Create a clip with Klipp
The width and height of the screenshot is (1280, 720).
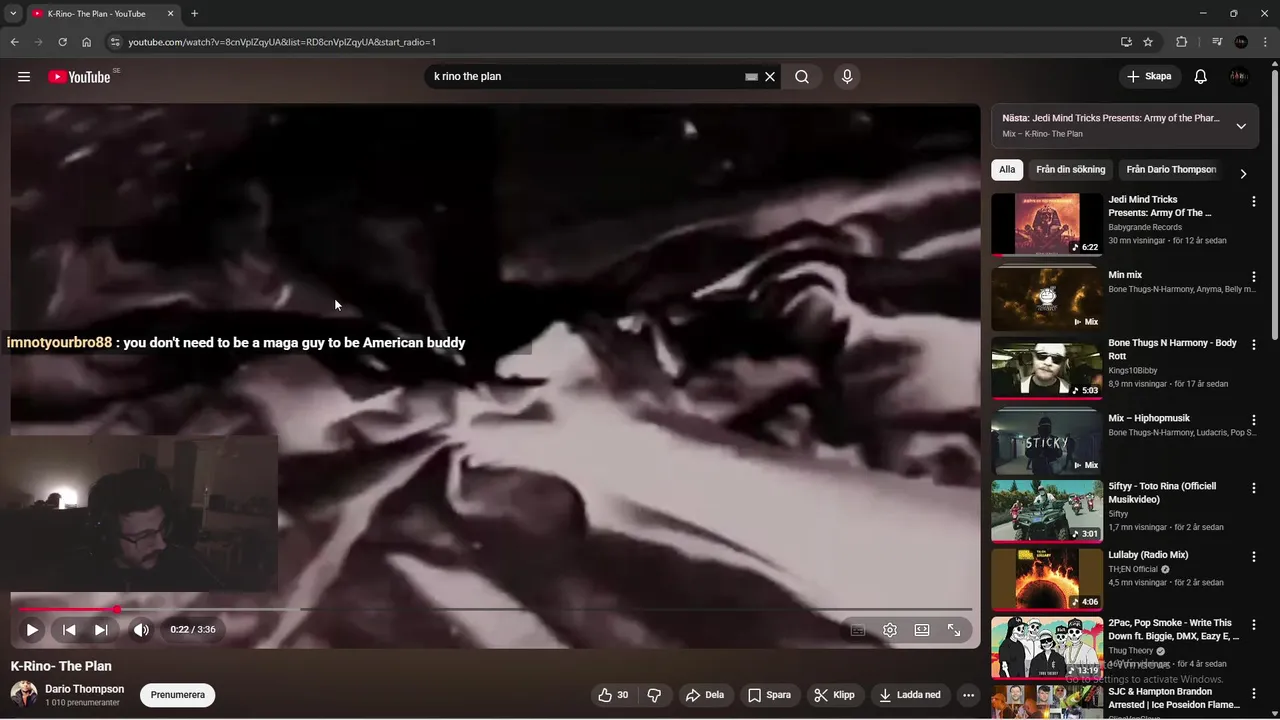click(834, 695)
